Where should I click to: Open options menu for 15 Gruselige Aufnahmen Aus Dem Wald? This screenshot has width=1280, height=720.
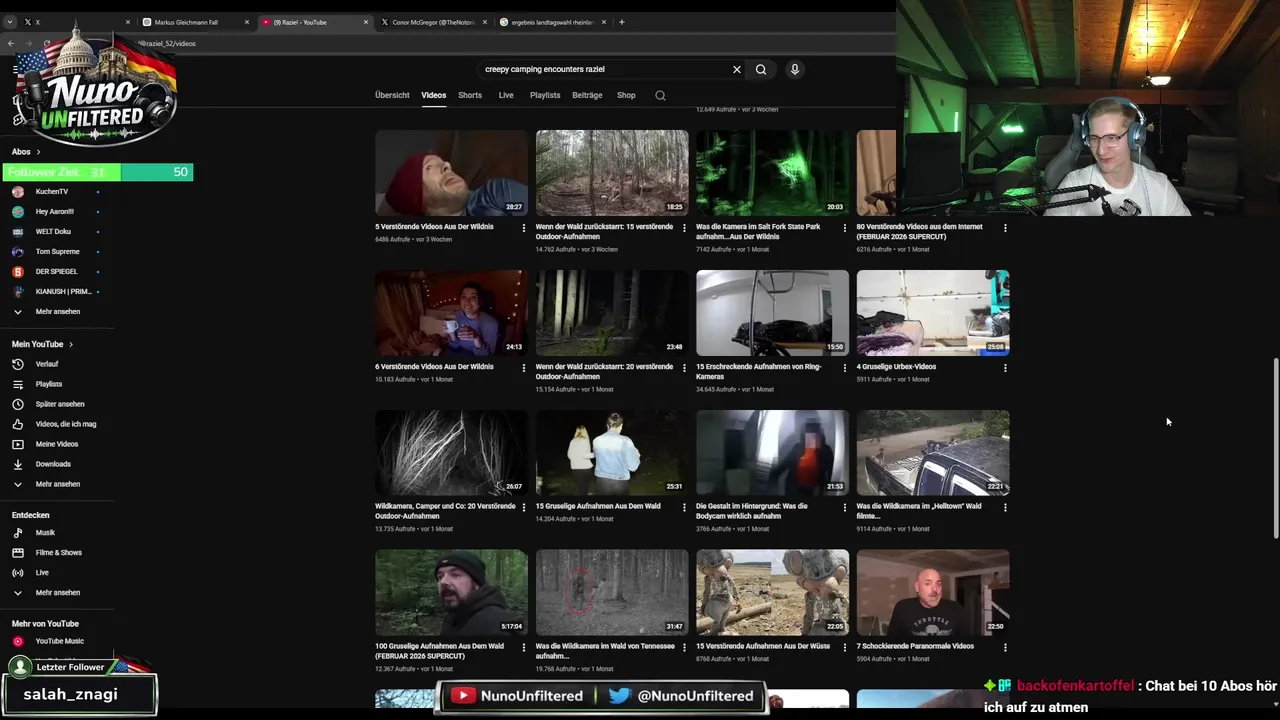[684, 508]
